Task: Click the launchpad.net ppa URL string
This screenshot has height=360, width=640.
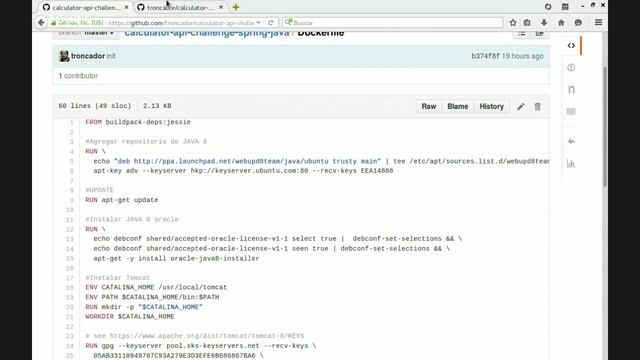Action: click(x=247, y=161)
